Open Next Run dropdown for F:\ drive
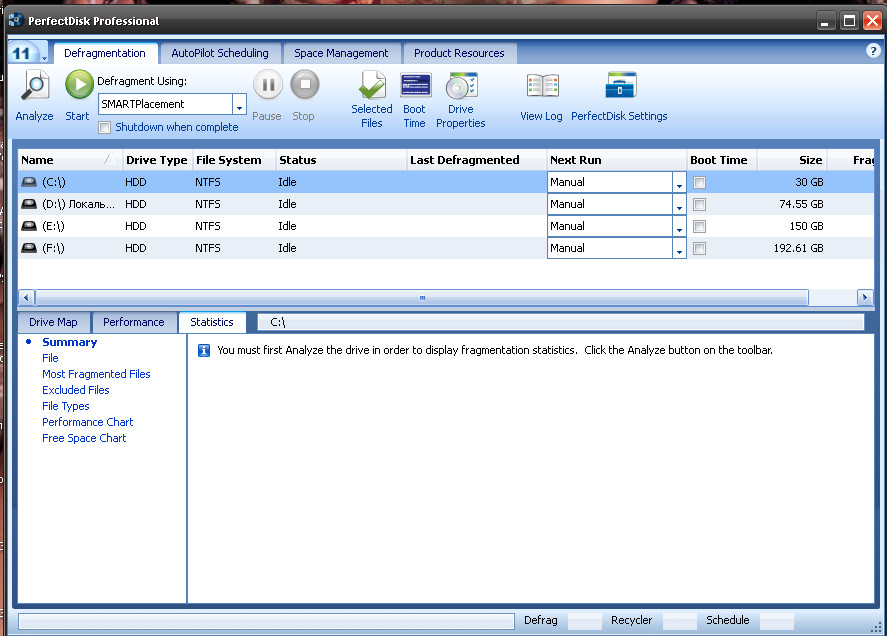The image size is (887, 636). tap(679, 248)
